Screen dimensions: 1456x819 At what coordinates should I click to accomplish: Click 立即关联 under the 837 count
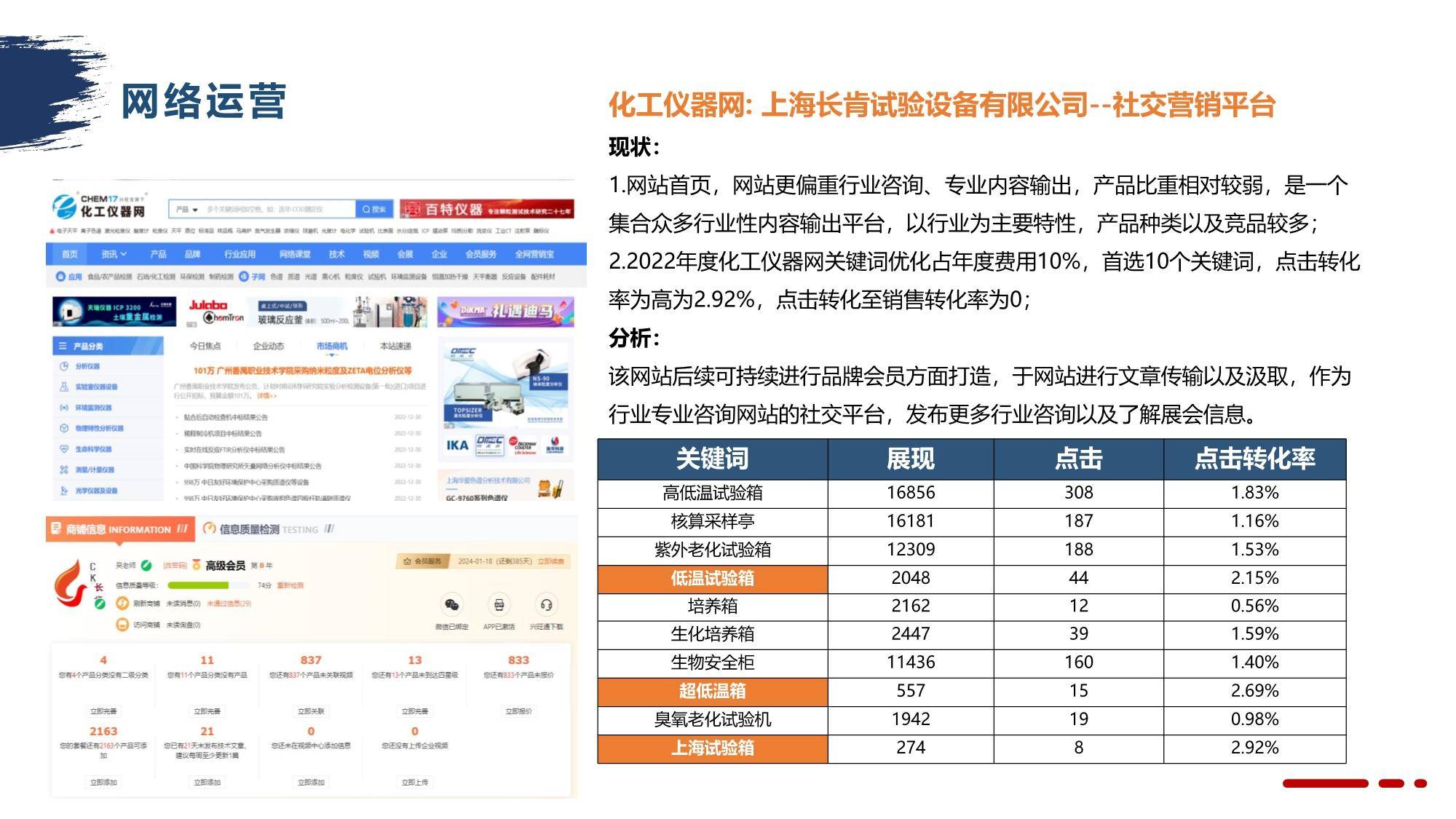pos(311,711)
